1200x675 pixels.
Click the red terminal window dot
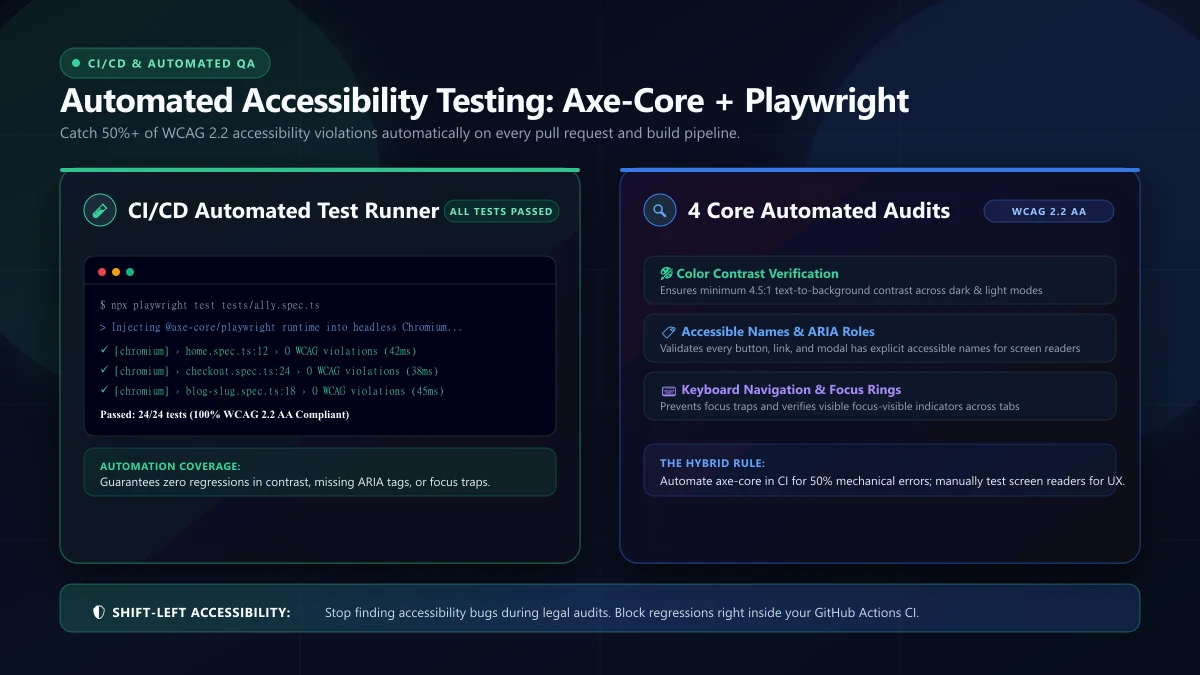click(x=102, y=272)
